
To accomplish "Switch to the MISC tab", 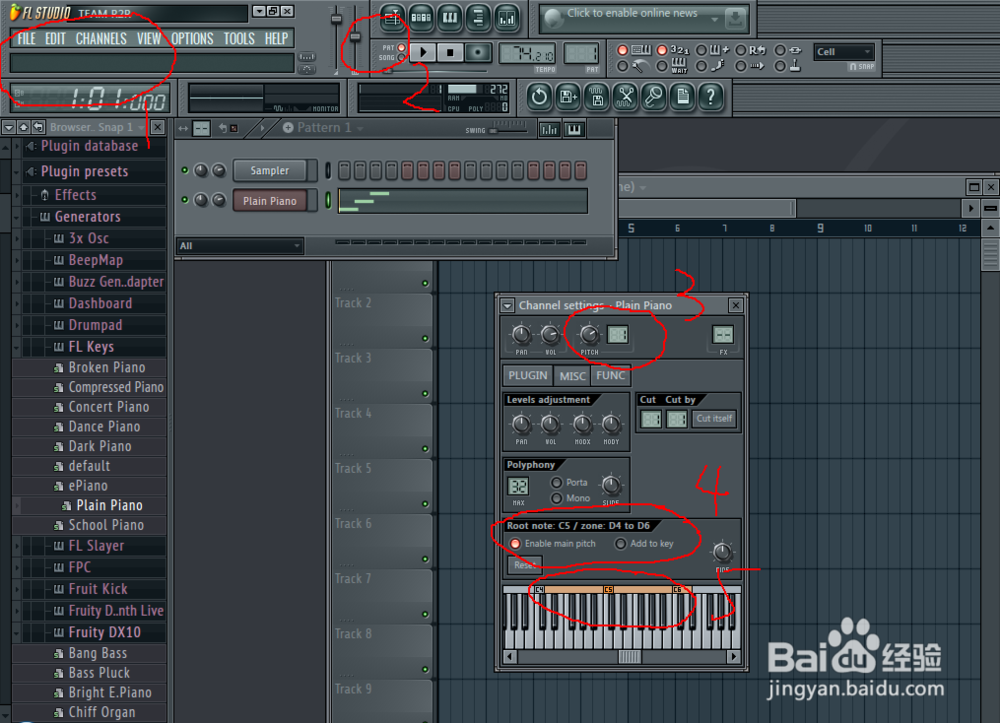I will tap(572, 376).
